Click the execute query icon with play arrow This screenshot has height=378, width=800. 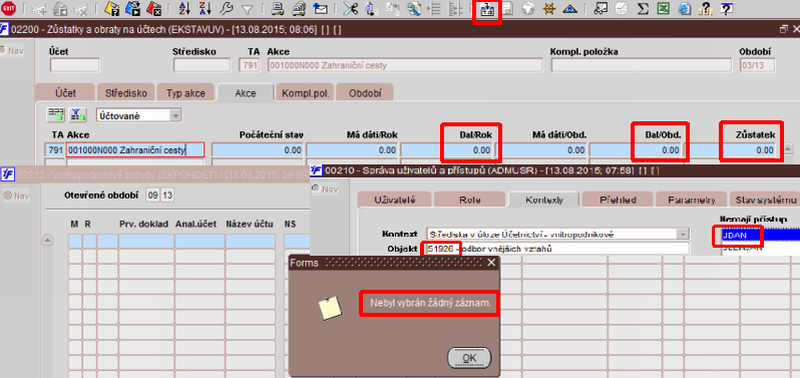point(133,8)
